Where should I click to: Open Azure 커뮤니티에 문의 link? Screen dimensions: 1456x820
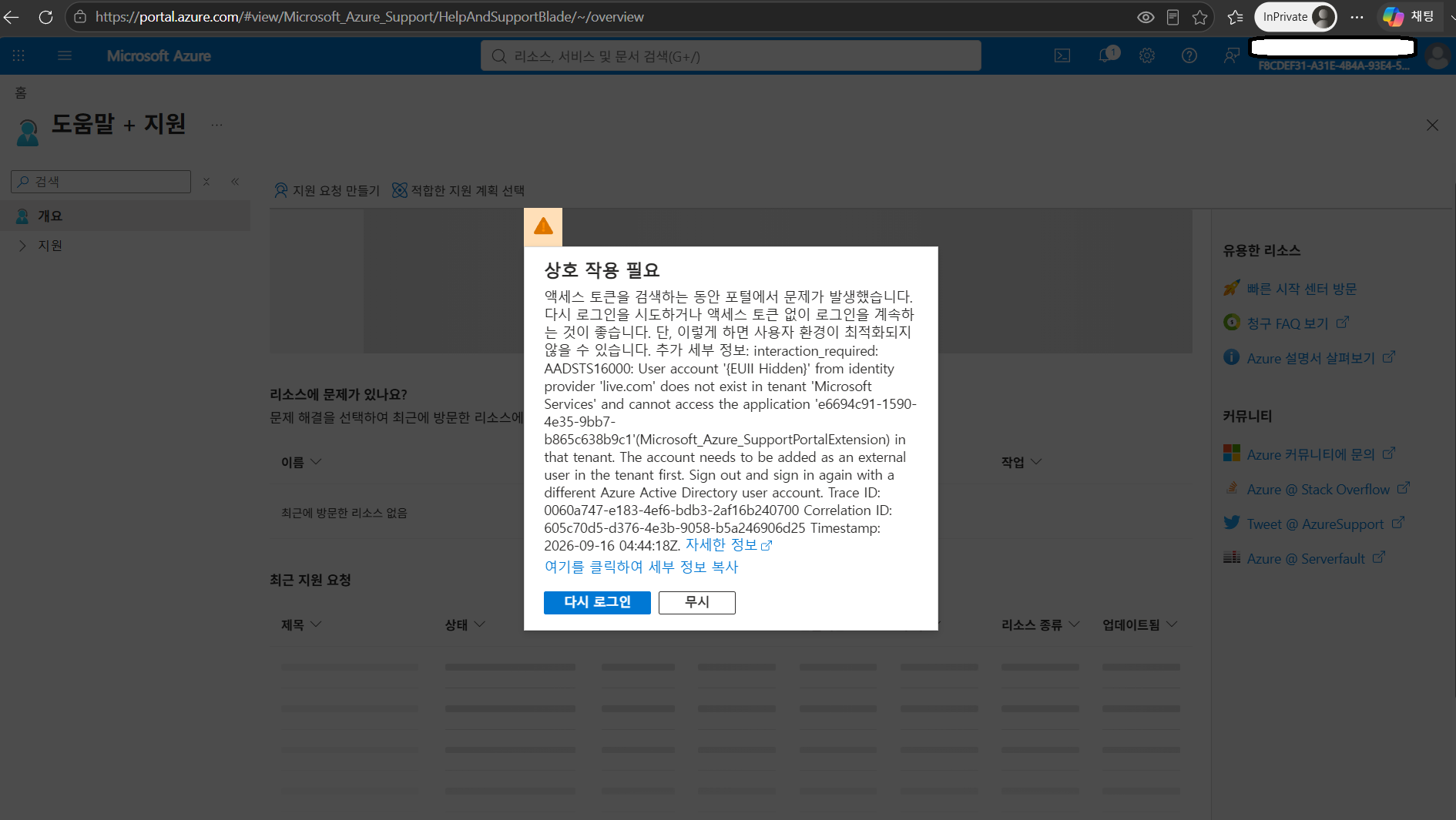[1321, 454]
